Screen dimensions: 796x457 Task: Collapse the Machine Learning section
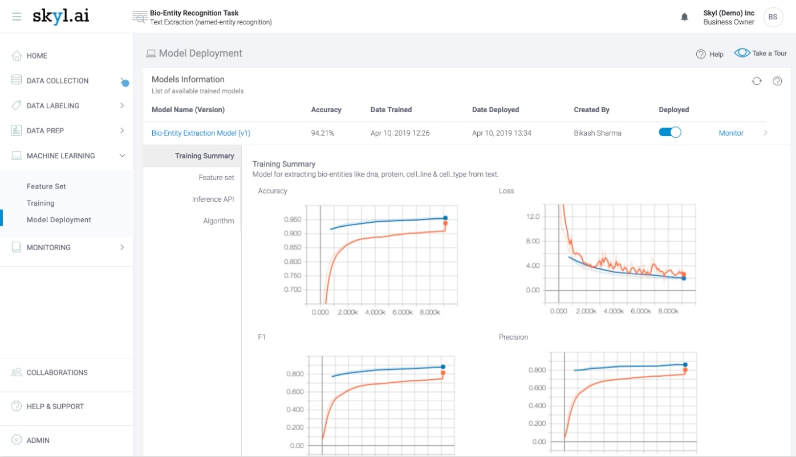(122, 156)
